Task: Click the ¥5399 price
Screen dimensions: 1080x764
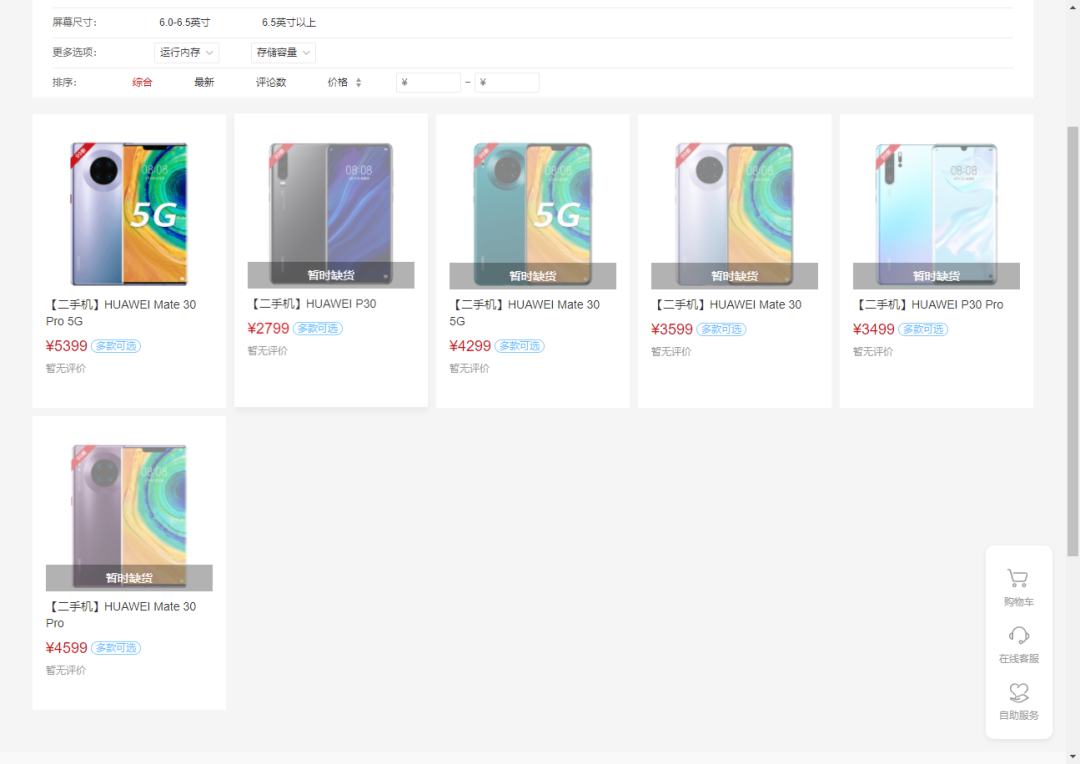Action: click(x=67, y=346)
